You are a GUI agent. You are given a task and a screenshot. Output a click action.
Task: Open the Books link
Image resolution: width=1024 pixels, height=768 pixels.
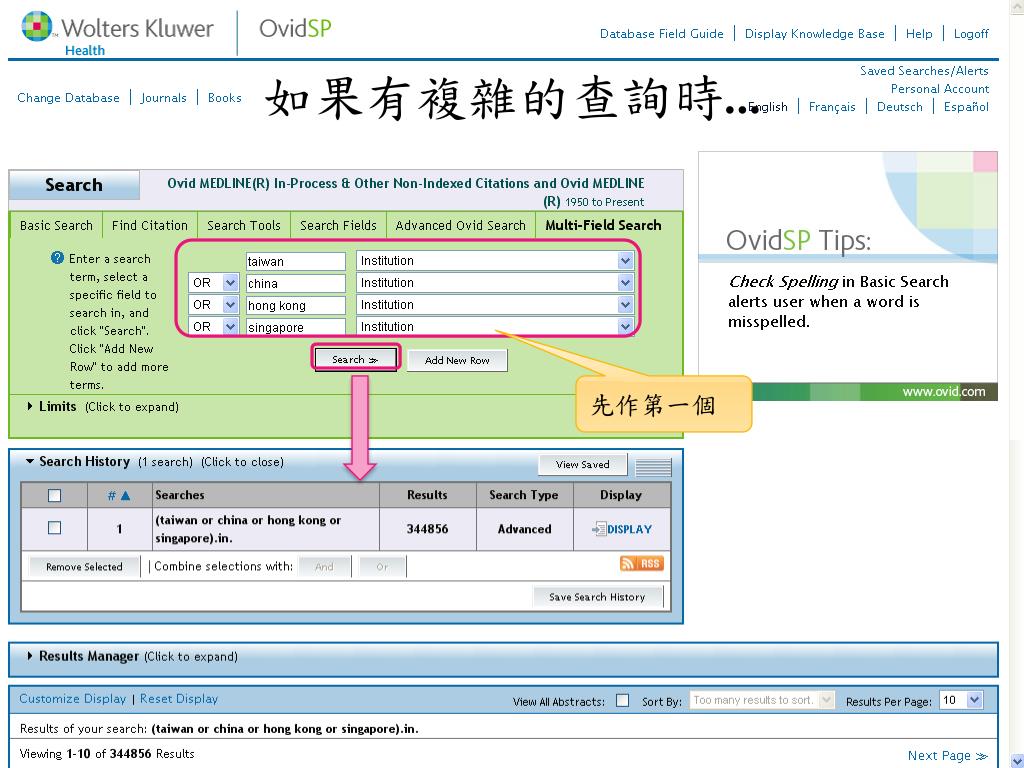pos(225,98)
